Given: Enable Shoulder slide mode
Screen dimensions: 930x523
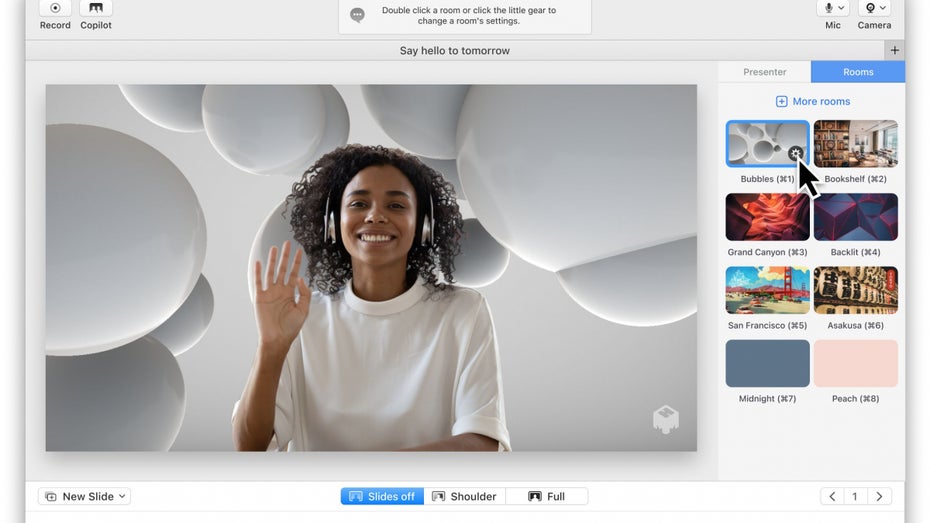Looking at the screenshot, I should tap(464, 497).
